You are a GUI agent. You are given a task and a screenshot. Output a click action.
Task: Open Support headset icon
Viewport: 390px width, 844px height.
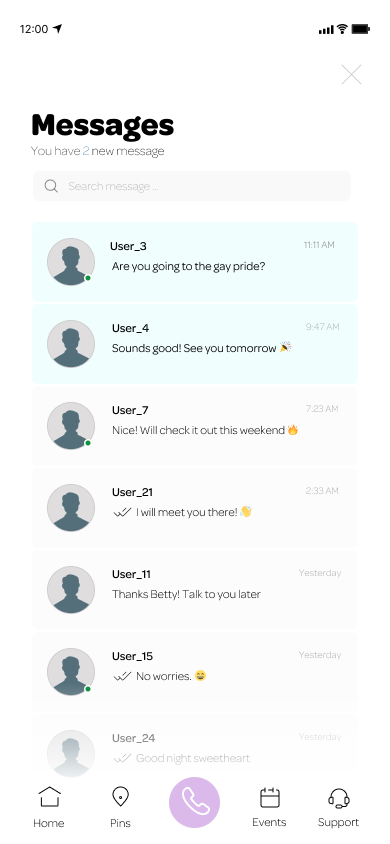(x=338, y=807)
